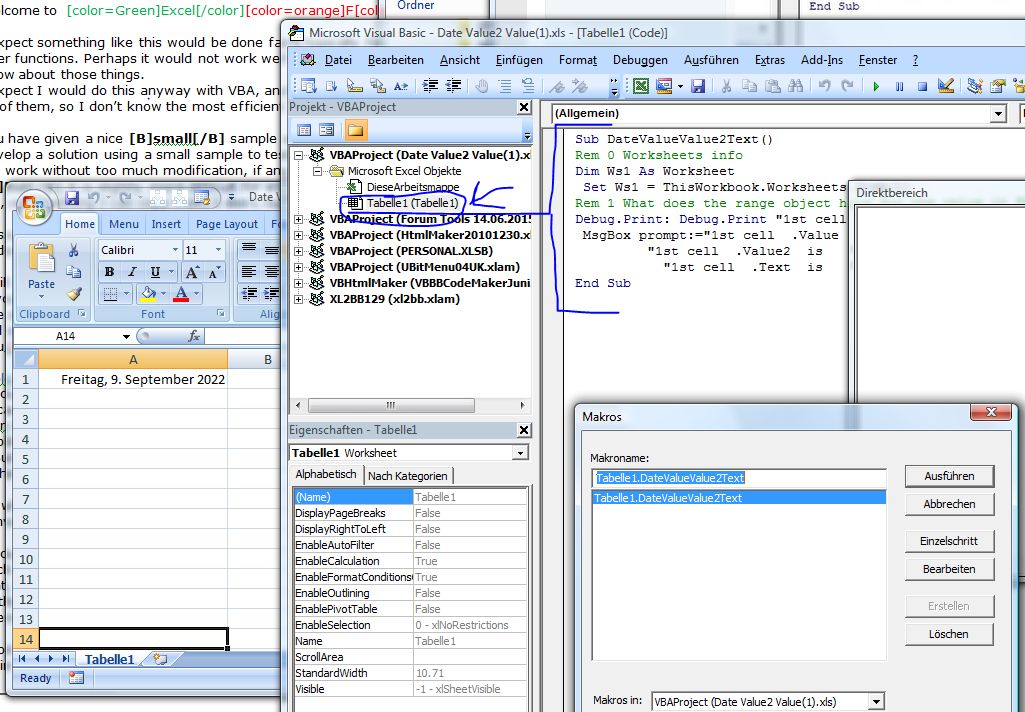Click the Ausführen button in Makros dialog
Image resolution: width=1025 pixels, height=712 pixels.
[949, 476]
